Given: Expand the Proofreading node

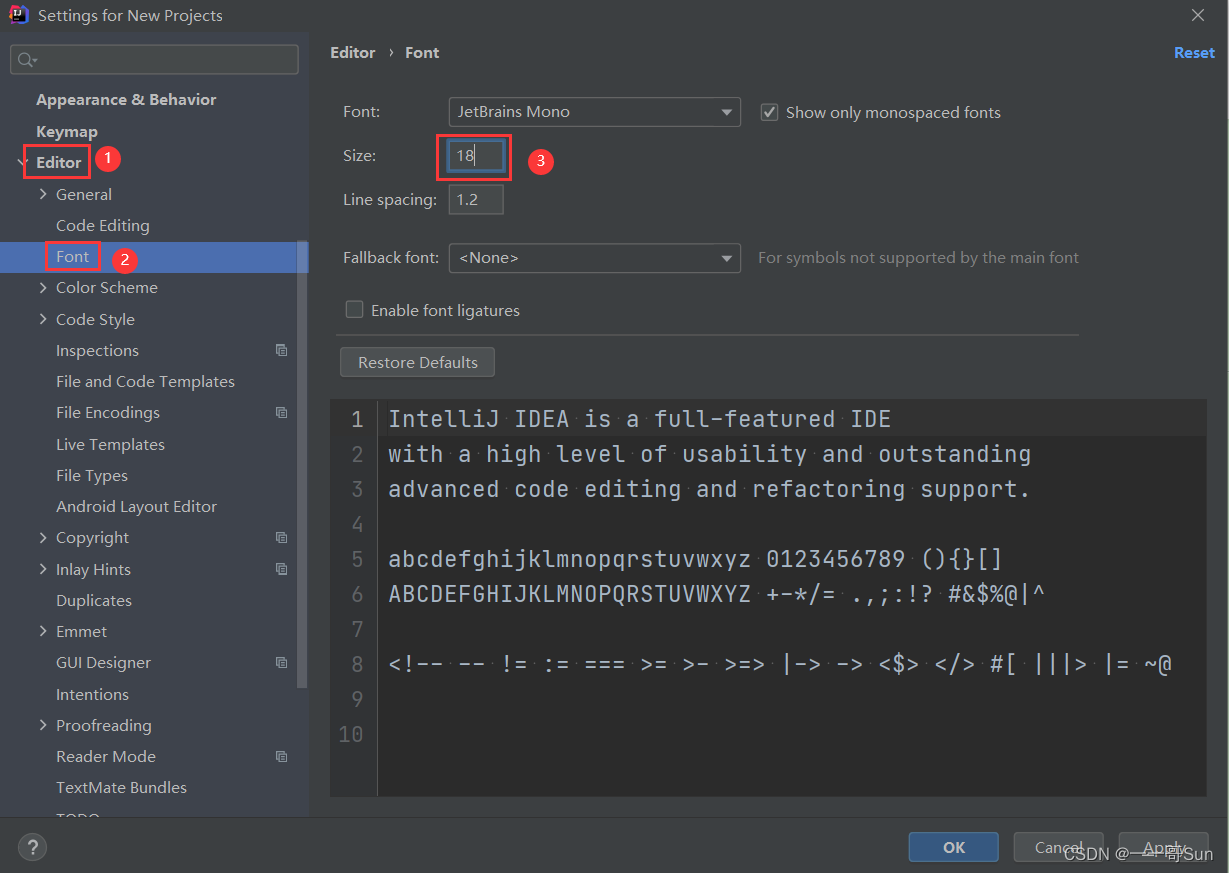Looking at the screenshot, I should (x=43, y=725).
